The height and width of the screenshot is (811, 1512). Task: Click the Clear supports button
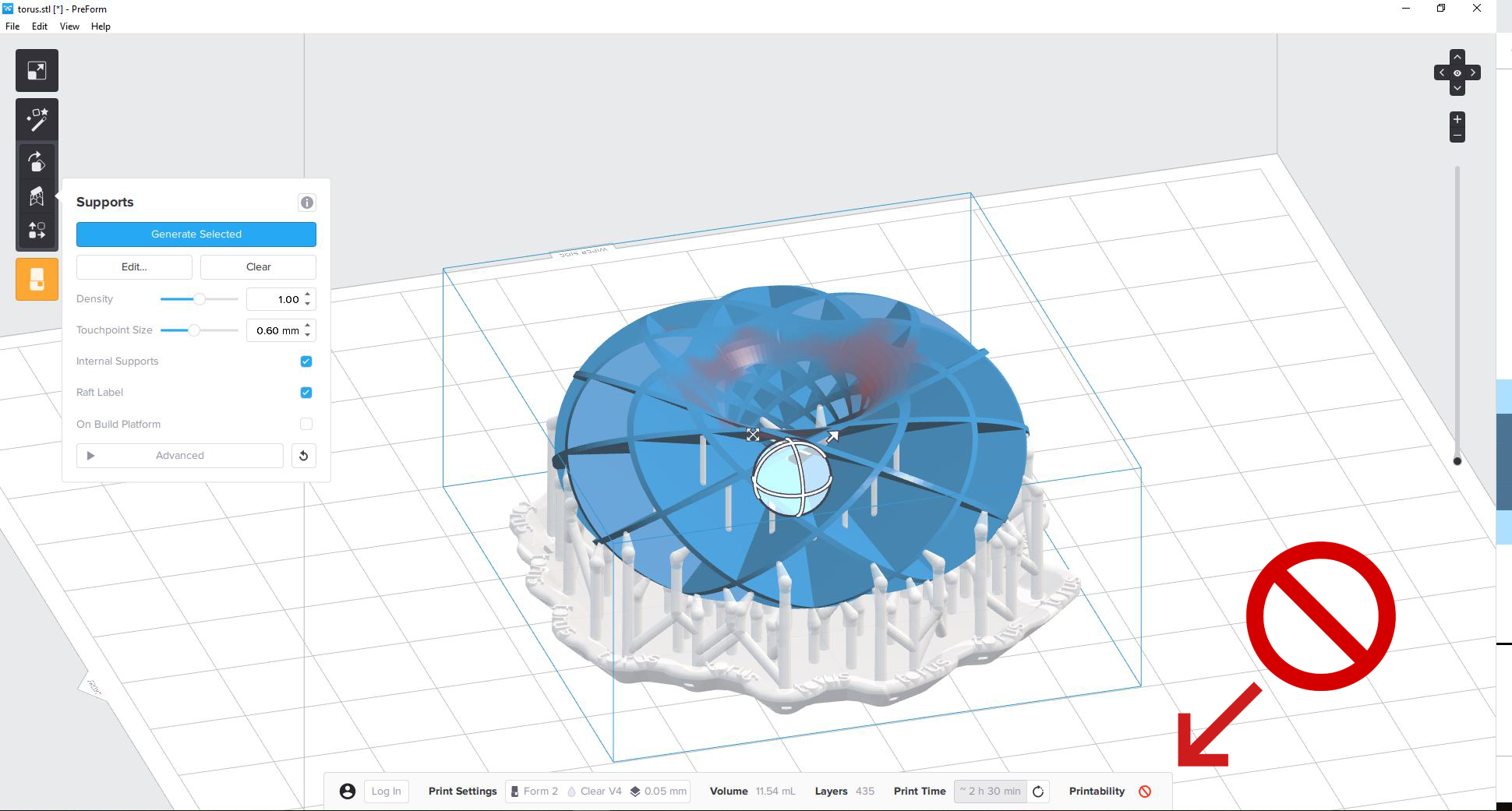coord(259,267)
